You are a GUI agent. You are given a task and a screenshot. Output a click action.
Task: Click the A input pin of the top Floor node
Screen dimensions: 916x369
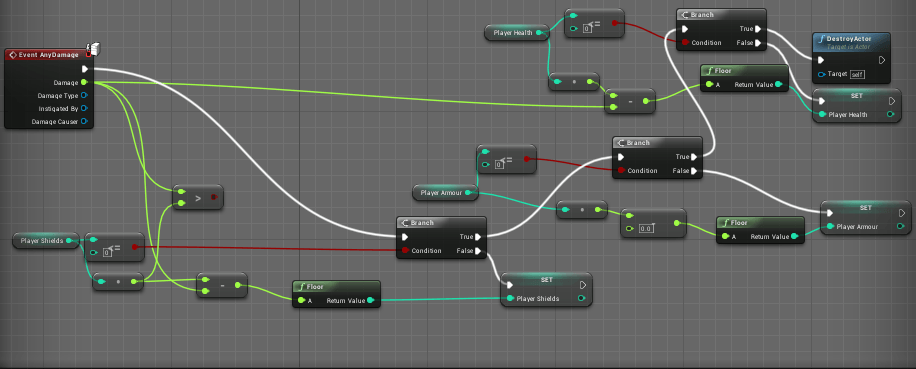click(x=709, y=85)
